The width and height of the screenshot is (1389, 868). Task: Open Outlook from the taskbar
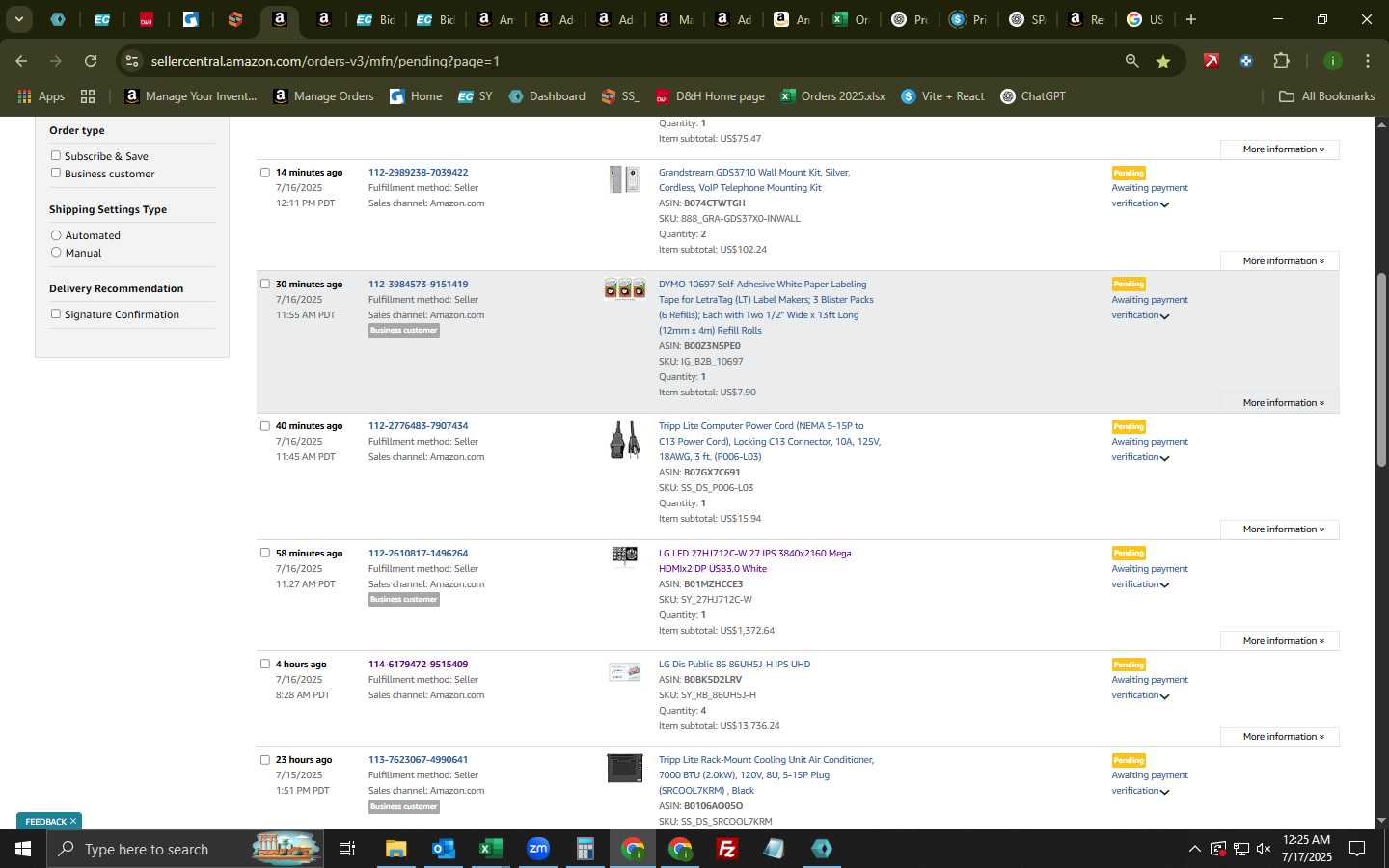pyautogui.click(x=443, y=849)
